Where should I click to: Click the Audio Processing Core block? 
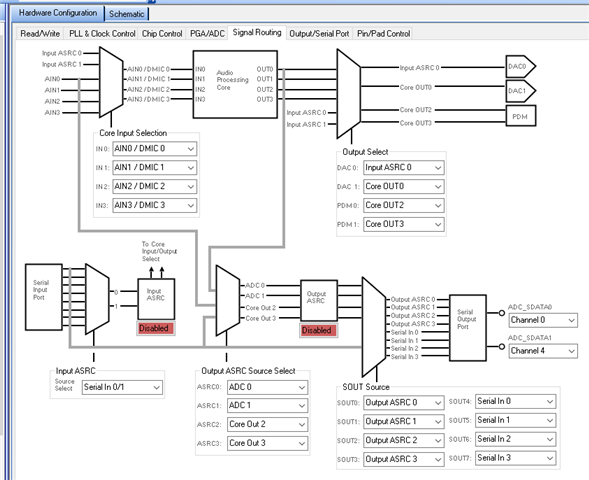[235, 85]
